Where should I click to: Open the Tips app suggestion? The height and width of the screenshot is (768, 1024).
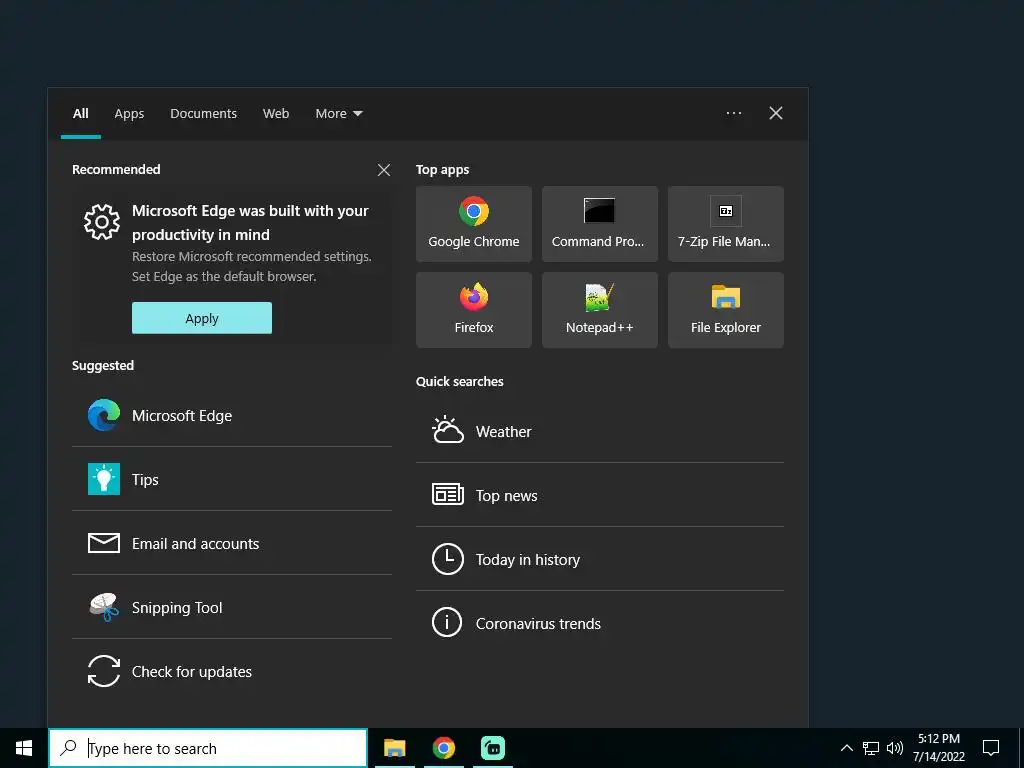click(232, 479)
